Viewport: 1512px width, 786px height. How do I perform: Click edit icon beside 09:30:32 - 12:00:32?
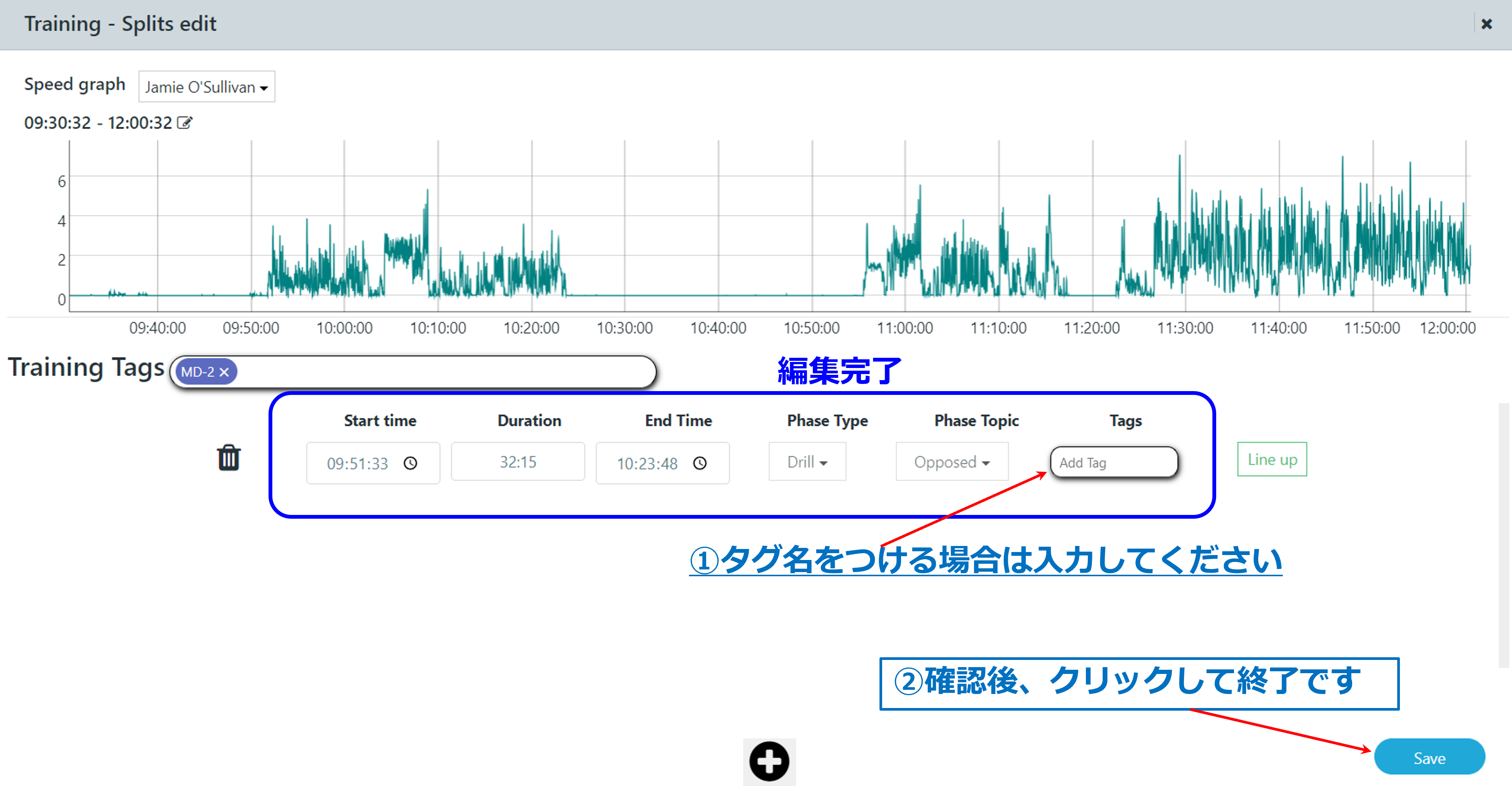tap(185, 123)
